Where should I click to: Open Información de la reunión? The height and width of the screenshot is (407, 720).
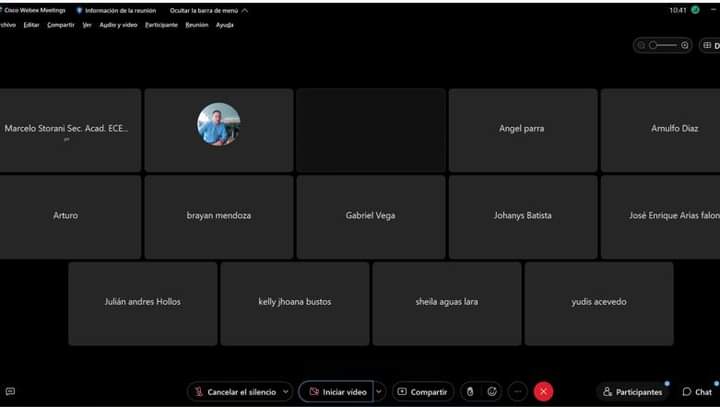(x=120, y=11)
